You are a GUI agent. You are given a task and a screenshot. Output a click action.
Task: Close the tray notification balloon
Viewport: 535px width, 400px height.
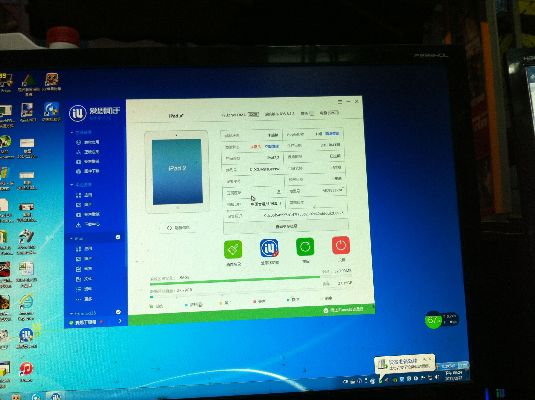pyautogui.click(x=430, y=359)
